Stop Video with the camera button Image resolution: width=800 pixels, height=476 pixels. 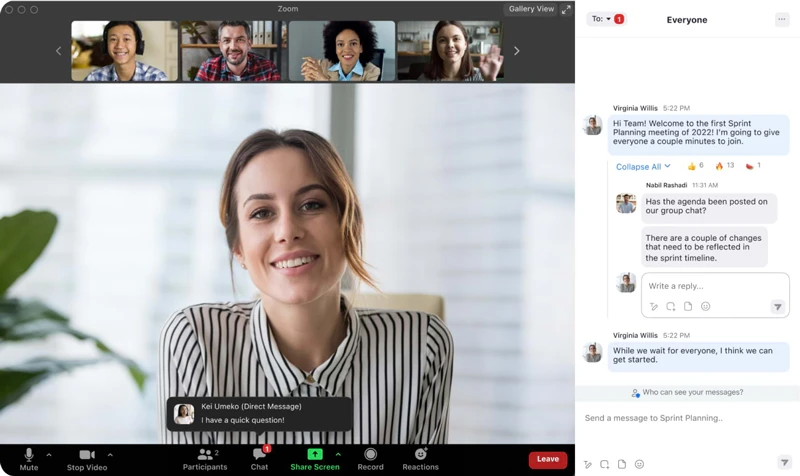pyautogui.click(x=87, y=456)
